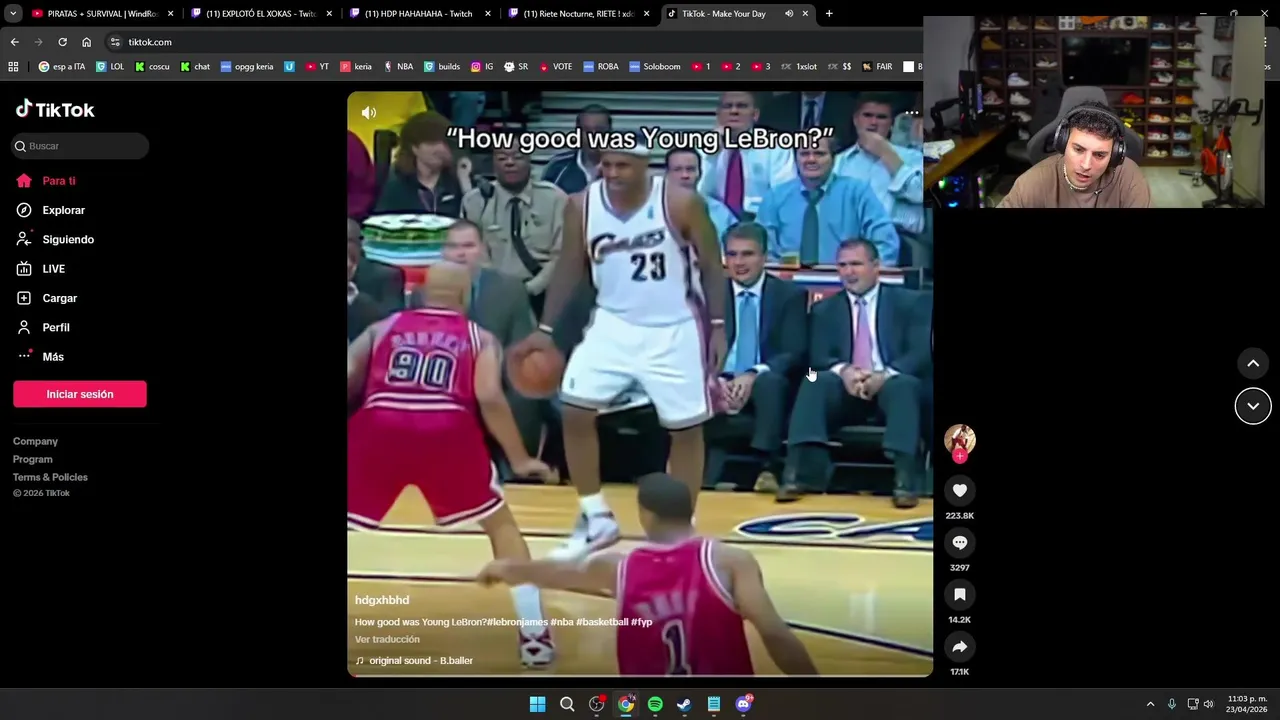This screenshot has width=1280, height=720.
Task: Open the hdgxhbhd creator profile
Action: 382,600
